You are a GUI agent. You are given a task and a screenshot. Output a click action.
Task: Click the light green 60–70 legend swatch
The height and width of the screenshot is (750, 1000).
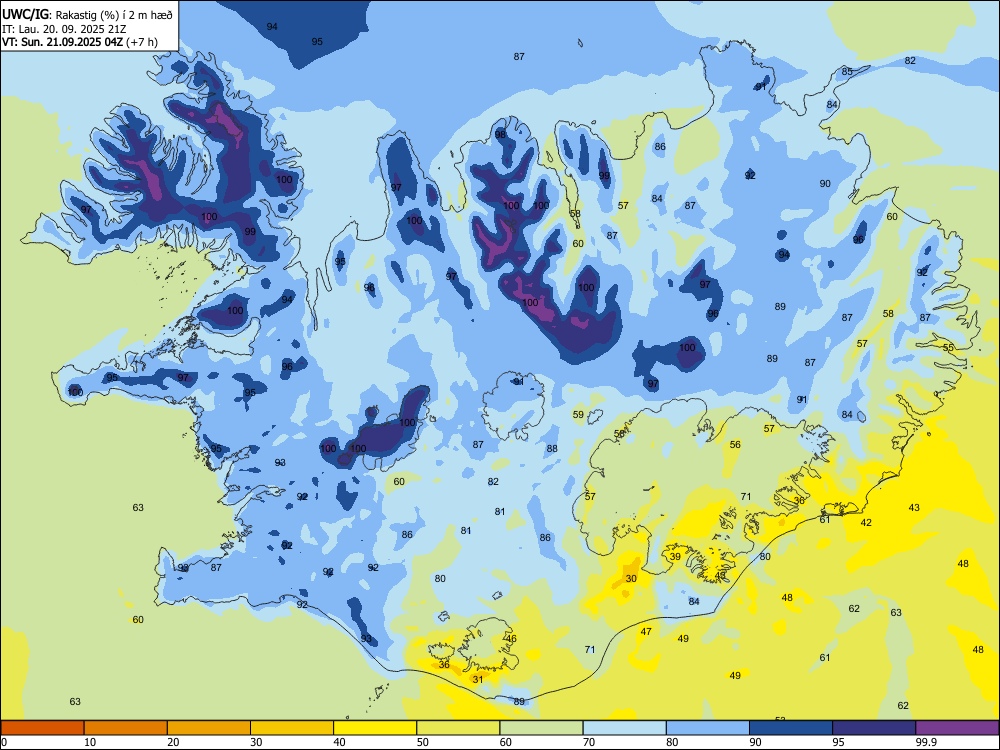pos(541,728)
